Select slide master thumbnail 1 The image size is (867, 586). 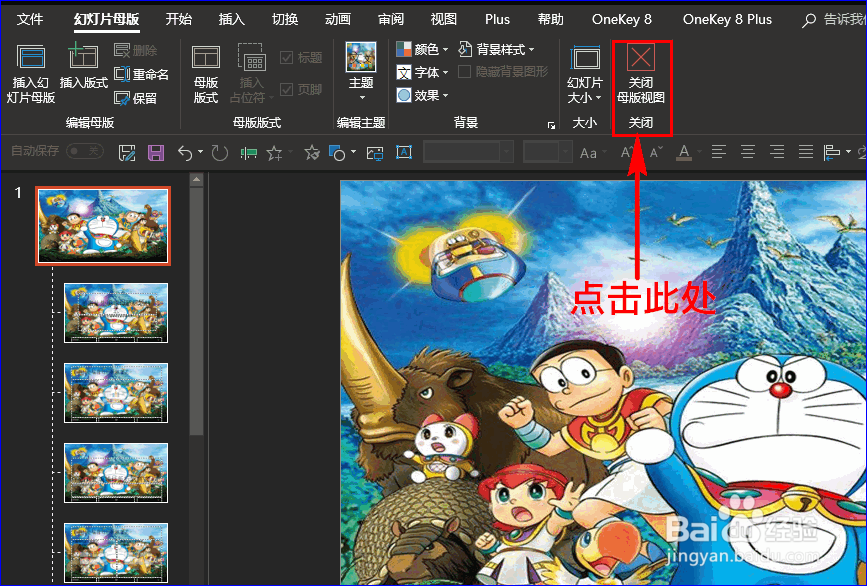(x=103, y=226)
